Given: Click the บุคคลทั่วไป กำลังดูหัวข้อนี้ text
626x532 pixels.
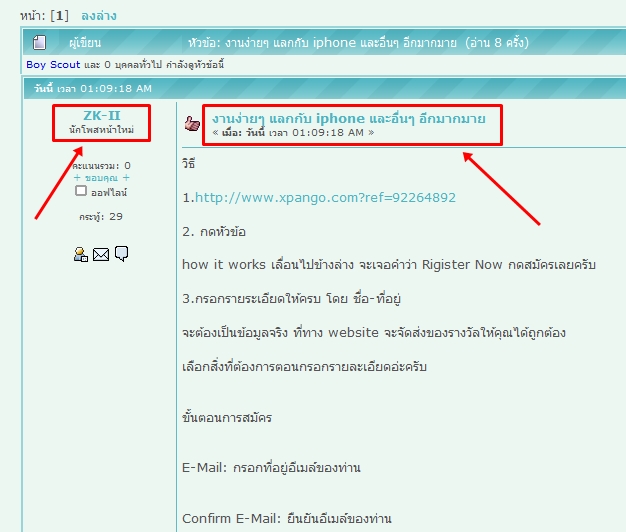Looking at the screenshot, I should click(x=169, y=65).
